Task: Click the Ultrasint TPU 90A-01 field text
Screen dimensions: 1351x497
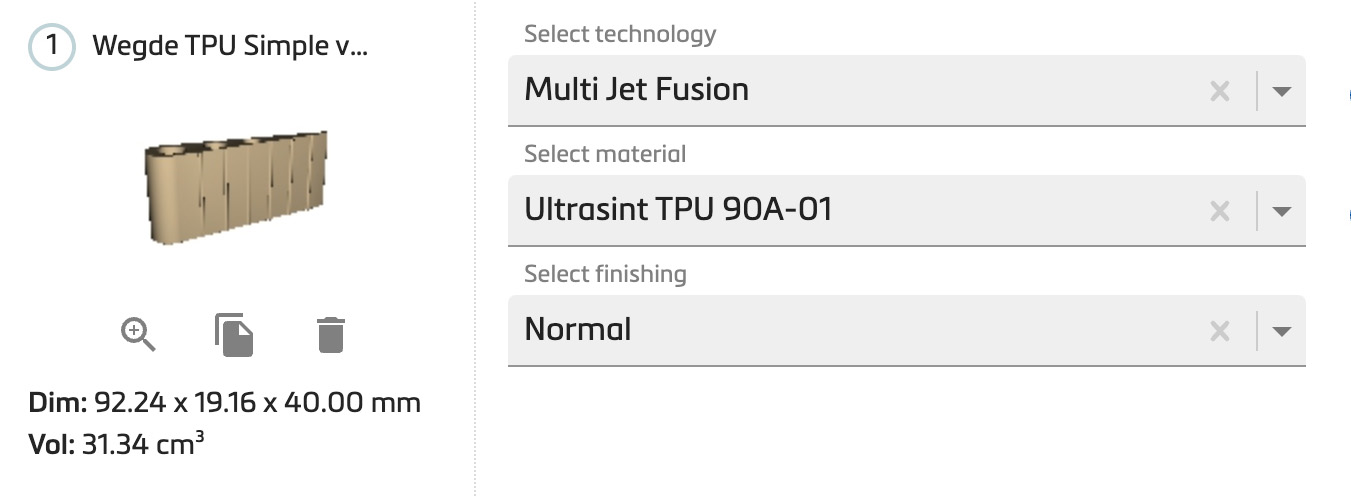Action: pyautogui.click(x=678, y=209)
